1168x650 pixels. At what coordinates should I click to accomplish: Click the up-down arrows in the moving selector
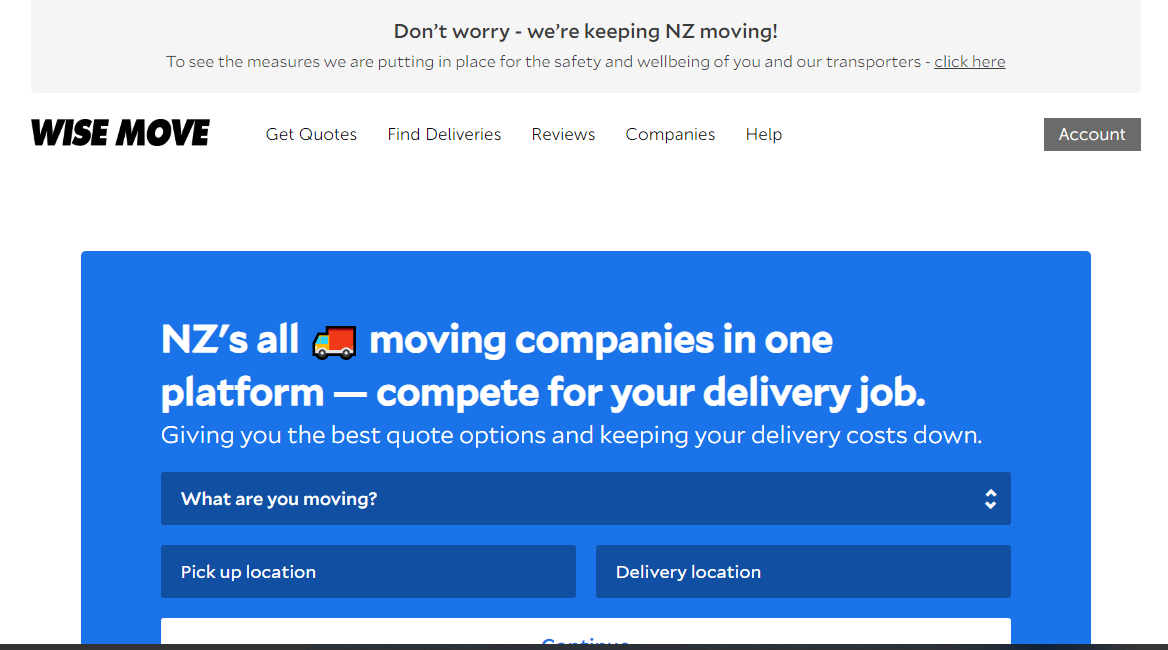tap(990, 499)
